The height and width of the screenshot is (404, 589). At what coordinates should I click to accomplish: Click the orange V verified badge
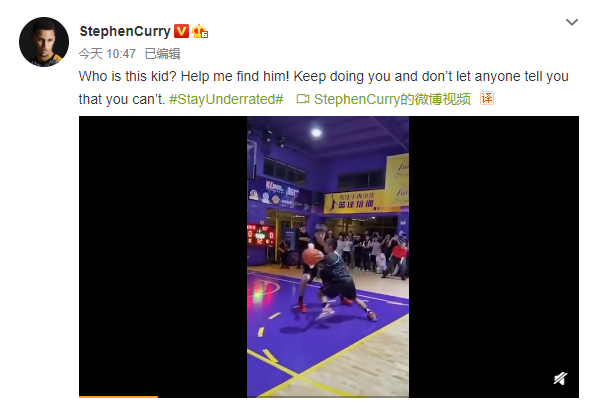coord(181,31)
